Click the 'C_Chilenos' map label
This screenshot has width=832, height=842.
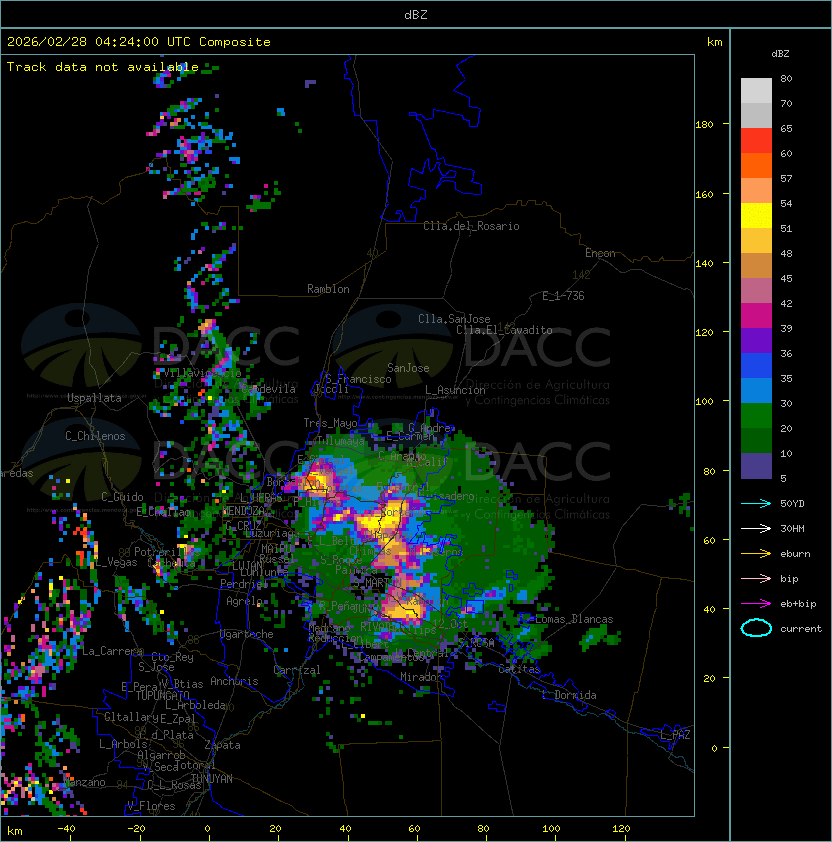pyautogui.click(x=95, y=436)
